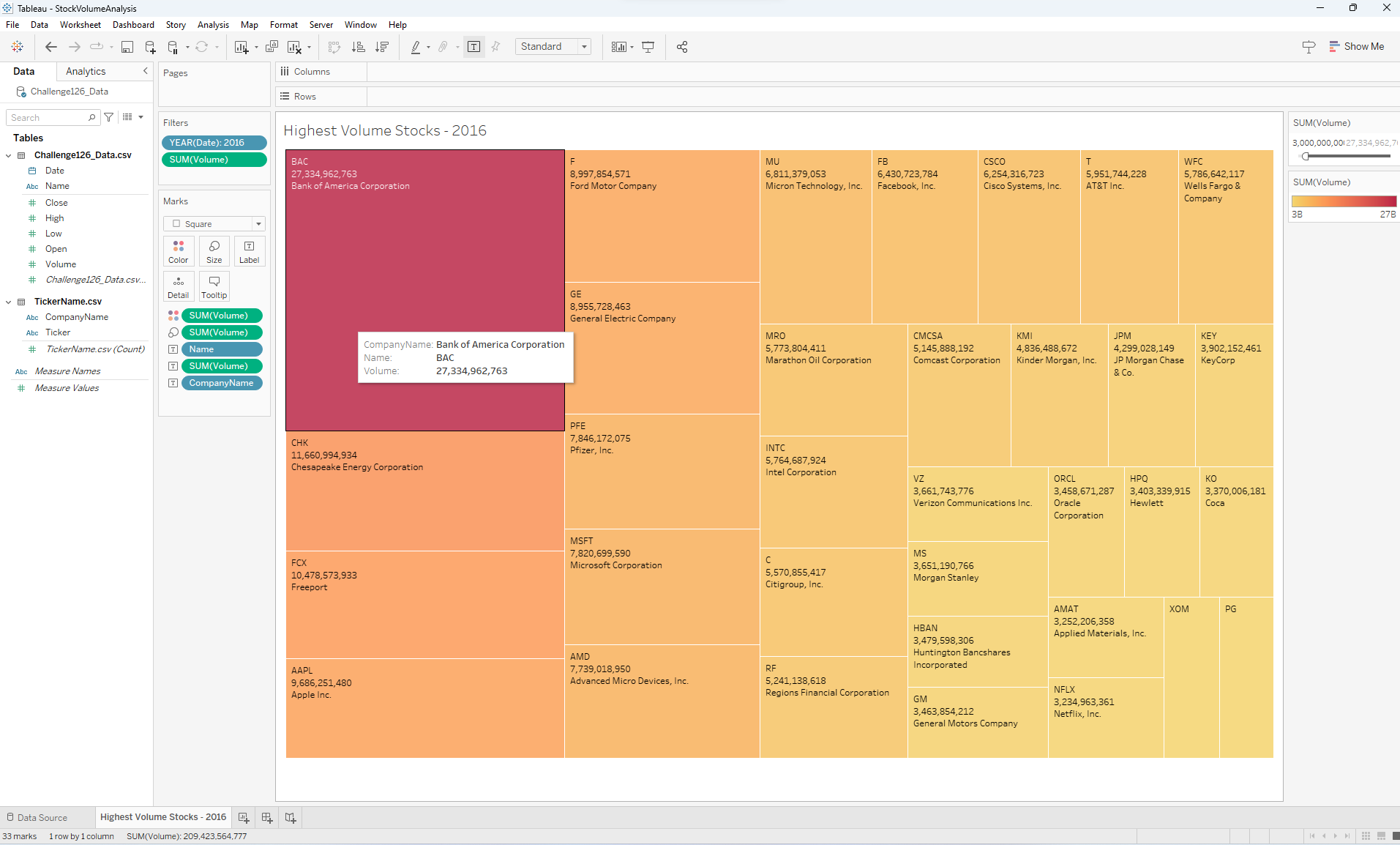
Task: Click the SUM(Volume) filter slider handle
Action: point(1305,156)
